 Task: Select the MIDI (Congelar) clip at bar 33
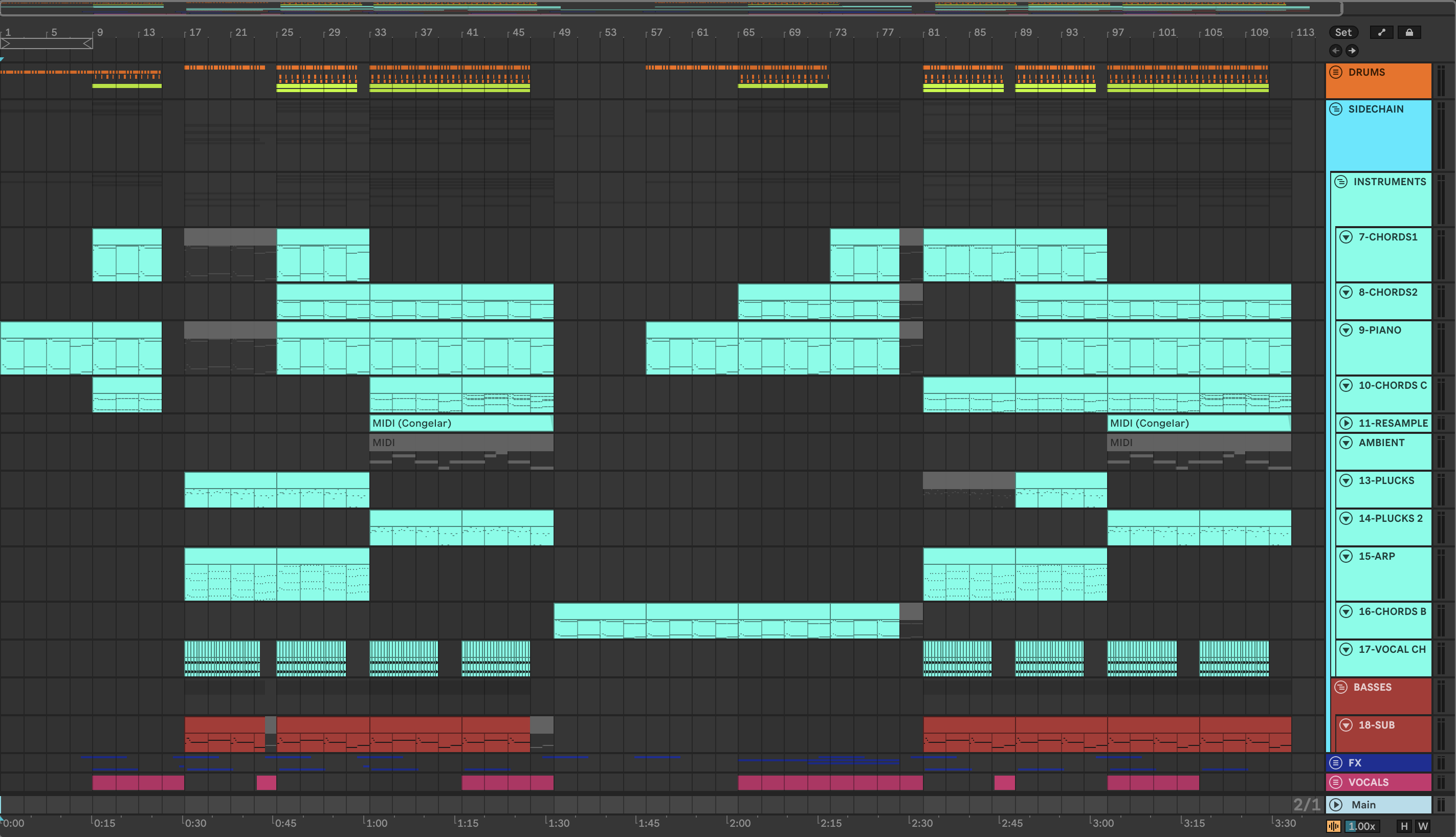point(461,423)
